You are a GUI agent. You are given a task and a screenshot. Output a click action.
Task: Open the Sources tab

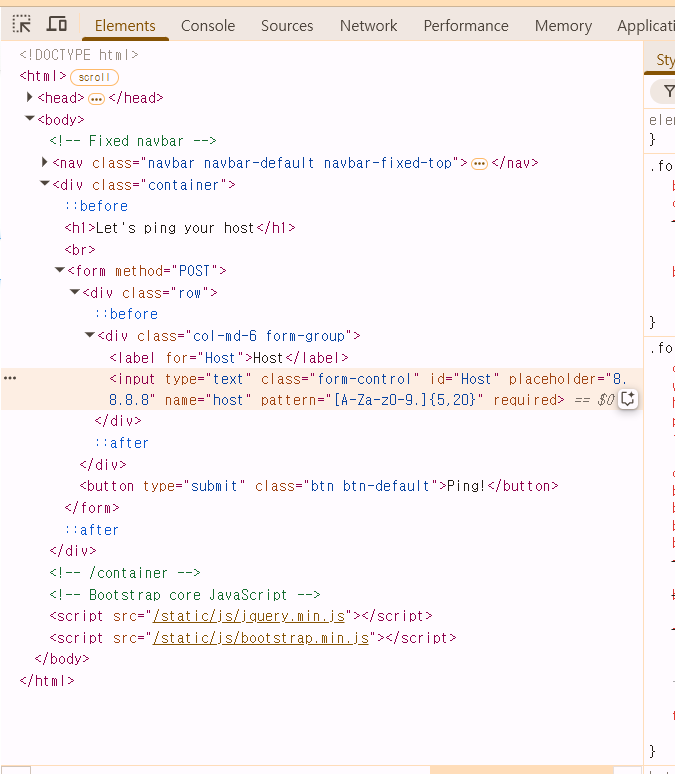pos(287,26)
